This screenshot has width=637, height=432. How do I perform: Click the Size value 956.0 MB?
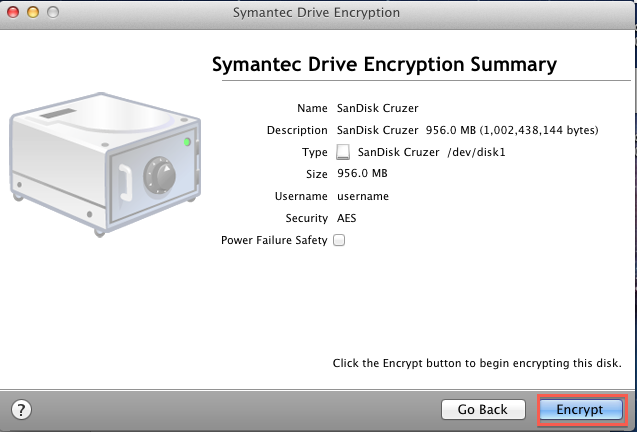point(362,174)
